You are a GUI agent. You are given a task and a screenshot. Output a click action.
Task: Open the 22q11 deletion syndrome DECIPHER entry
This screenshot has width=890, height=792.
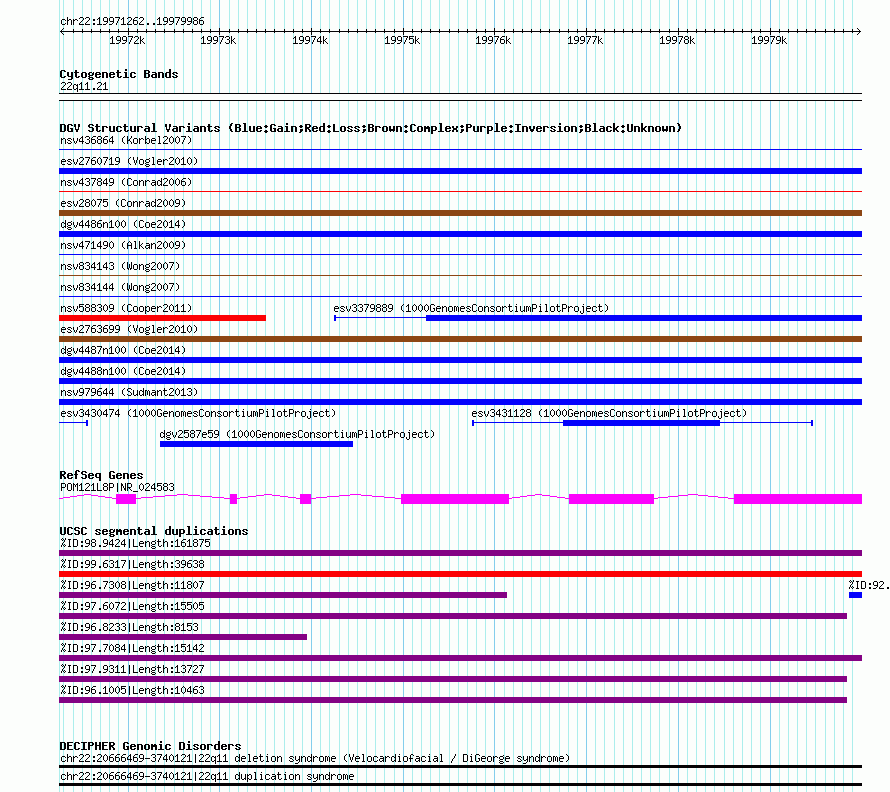click(315, 759)
